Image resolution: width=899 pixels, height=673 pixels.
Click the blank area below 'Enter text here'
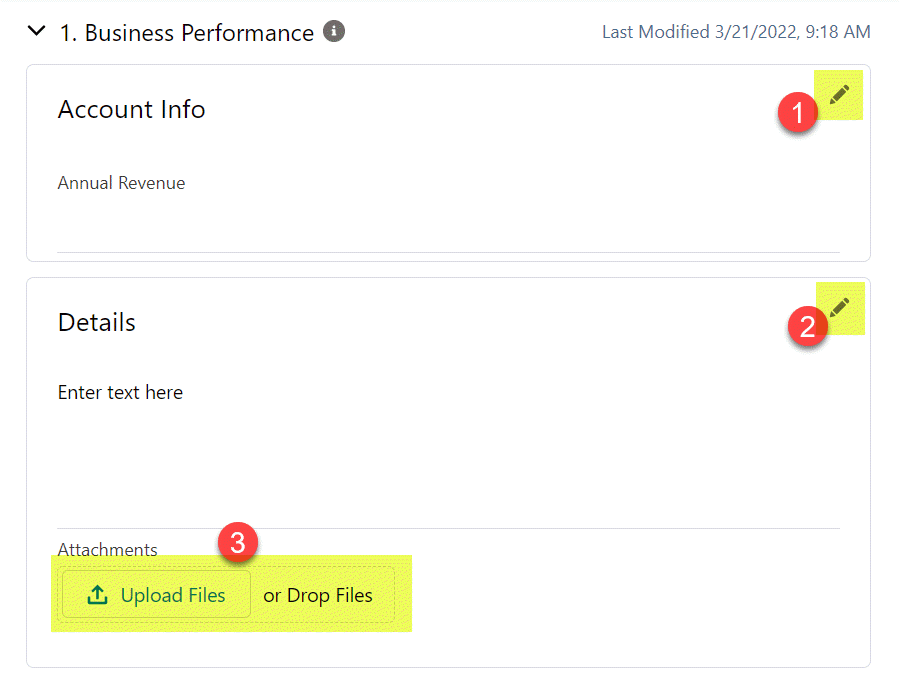tap(448, 465)
